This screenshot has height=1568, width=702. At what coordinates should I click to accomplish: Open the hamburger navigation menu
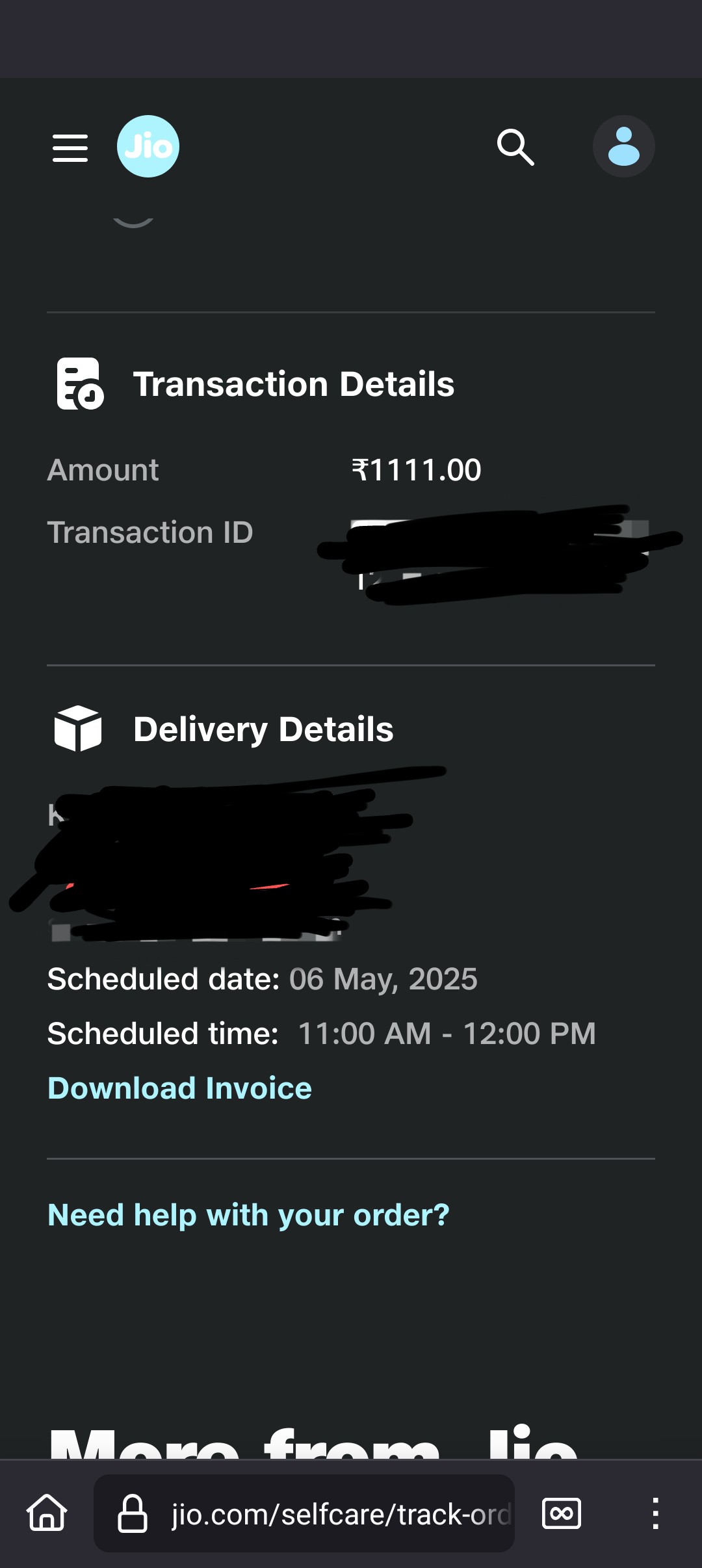pos(70,148)
